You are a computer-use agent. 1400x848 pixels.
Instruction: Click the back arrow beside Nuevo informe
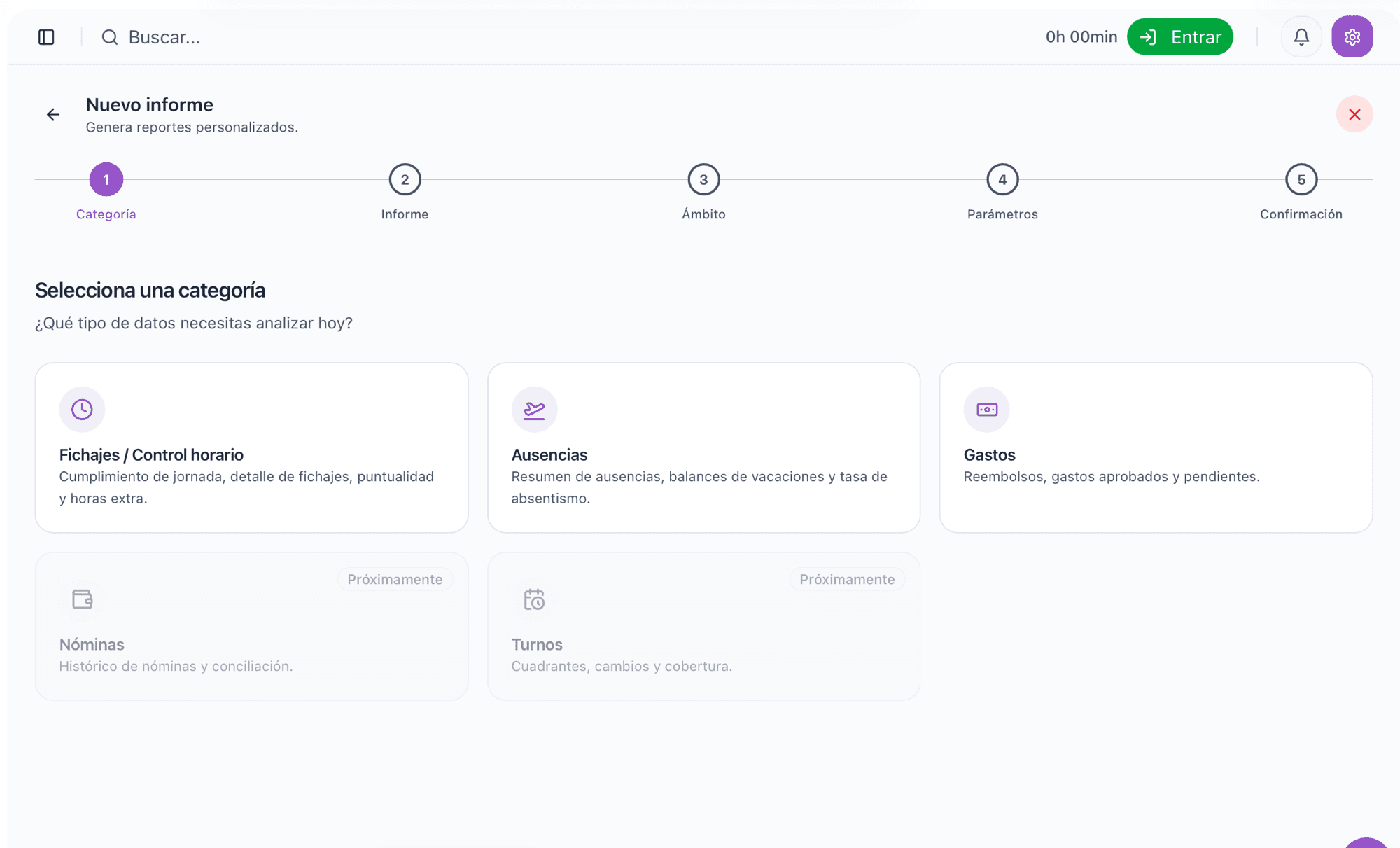point(53,115)
